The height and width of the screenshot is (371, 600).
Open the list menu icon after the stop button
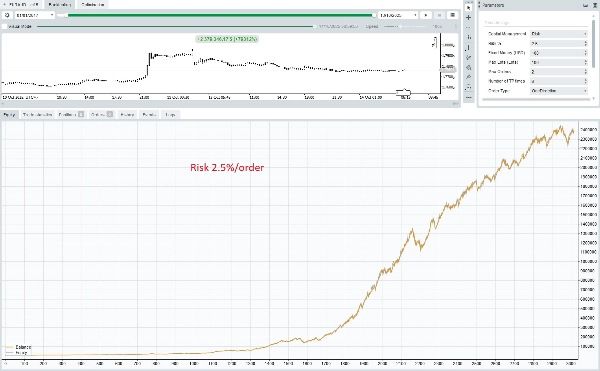[x=452, y=15]
